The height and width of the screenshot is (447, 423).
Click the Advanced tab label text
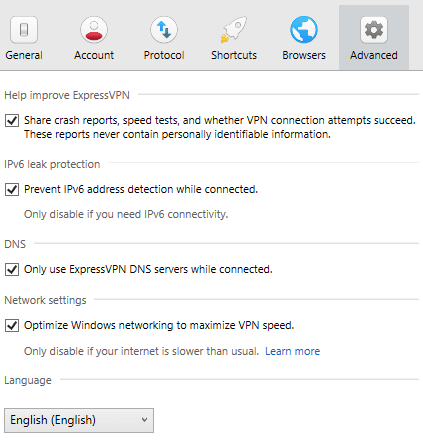374,55
